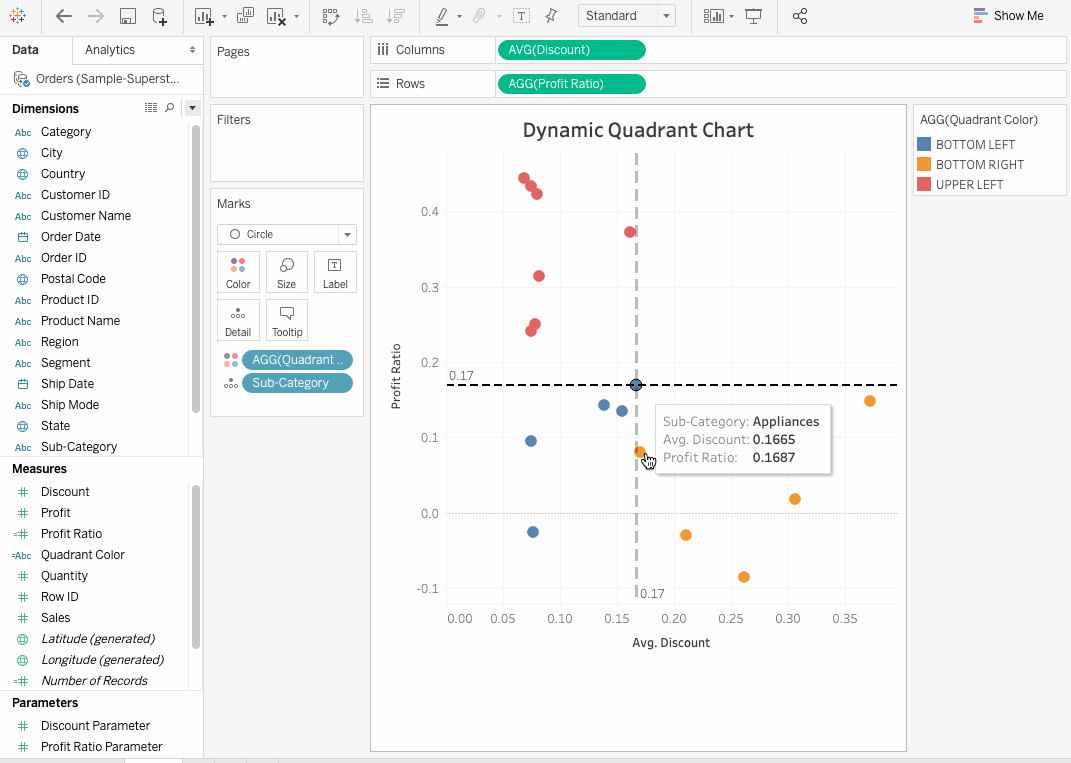Click the Save icon in toolbar
The height and width of the screenshot is (763, 1071).
(x=128, y=16)
